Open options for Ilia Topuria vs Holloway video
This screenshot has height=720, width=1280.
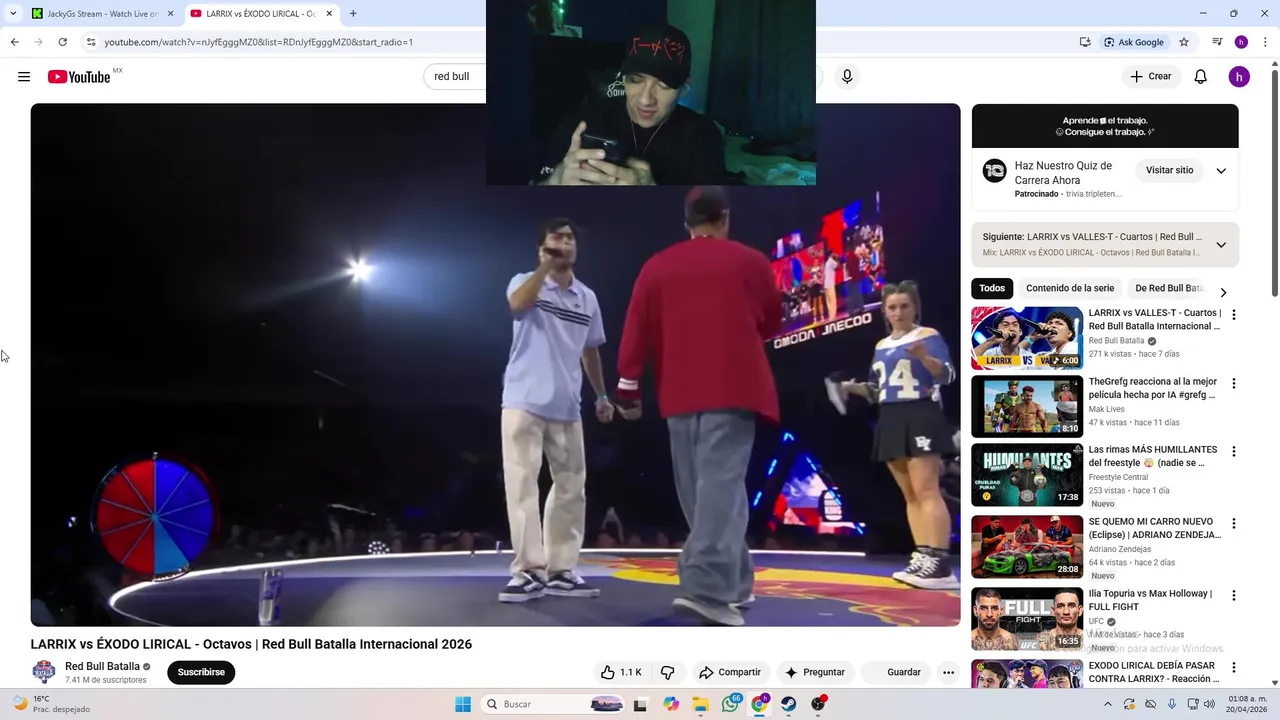pyautogui.click(x=1233, y=595)
